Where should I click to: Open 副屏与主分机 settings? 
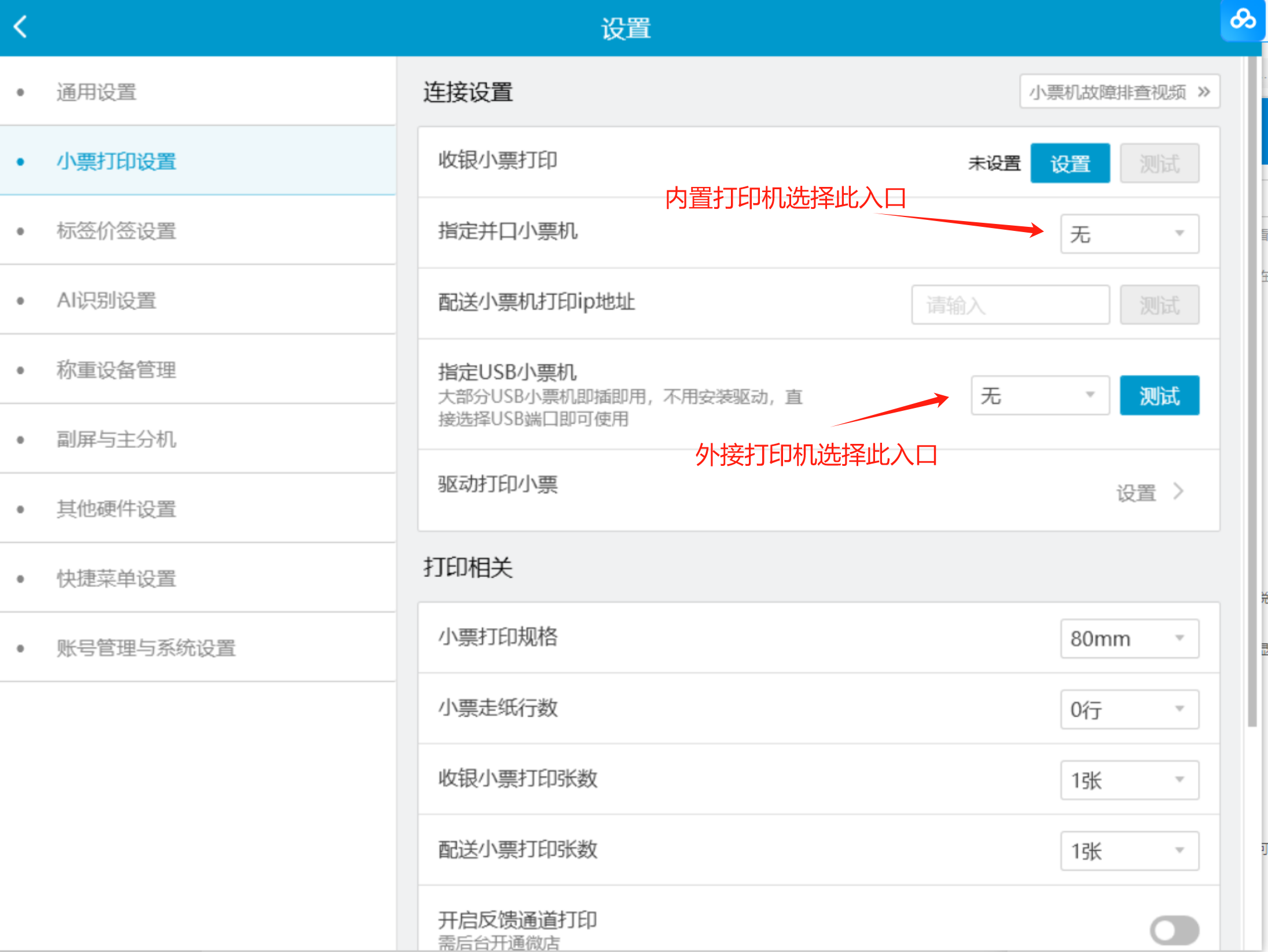coord(115,439)
